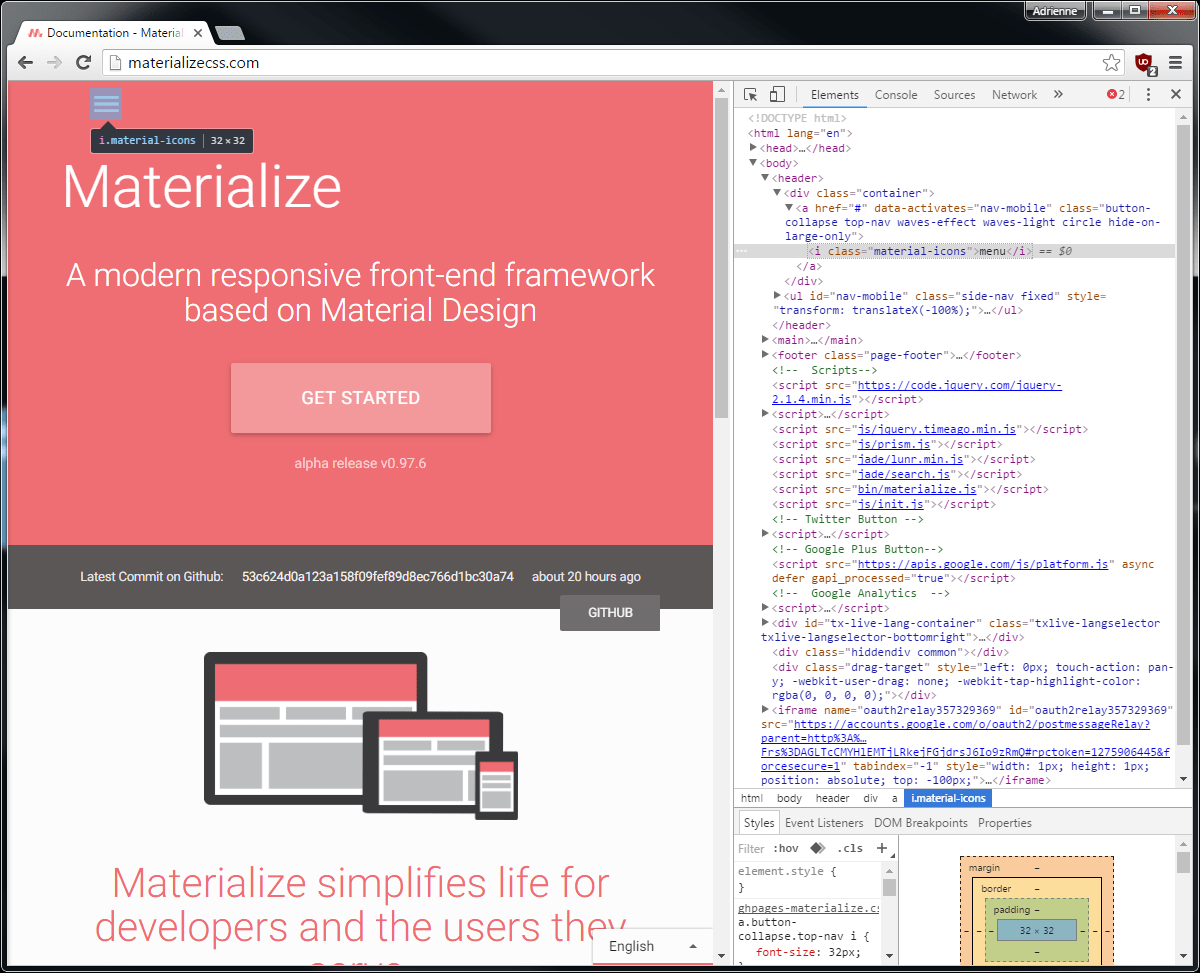Click the GET STARTED button
This screenshot has width=1200, height=973.
[x=360, y=397]
